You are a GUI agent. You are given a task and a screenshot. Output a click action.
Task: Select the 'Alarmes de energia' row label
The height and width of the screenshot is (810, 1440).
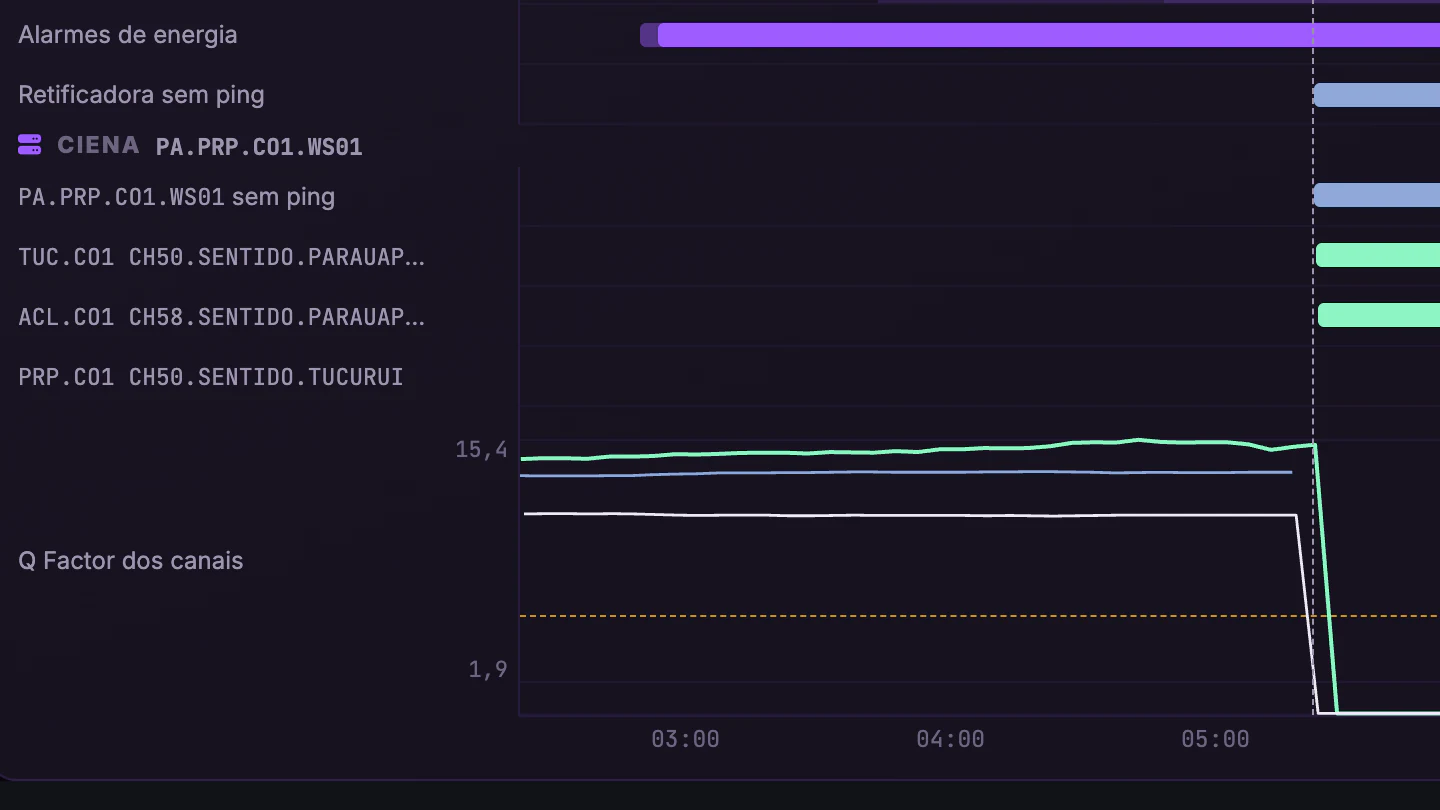[128, 35]
